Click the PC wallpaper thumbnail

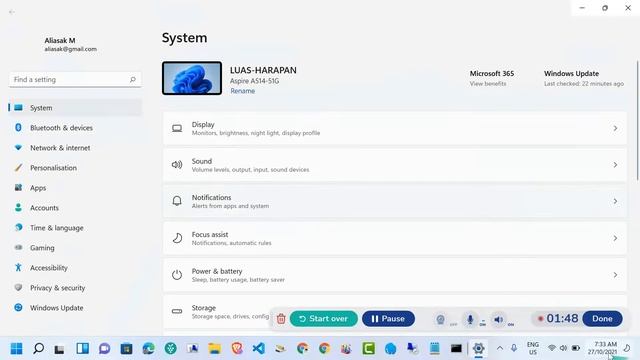pos(192,78)
